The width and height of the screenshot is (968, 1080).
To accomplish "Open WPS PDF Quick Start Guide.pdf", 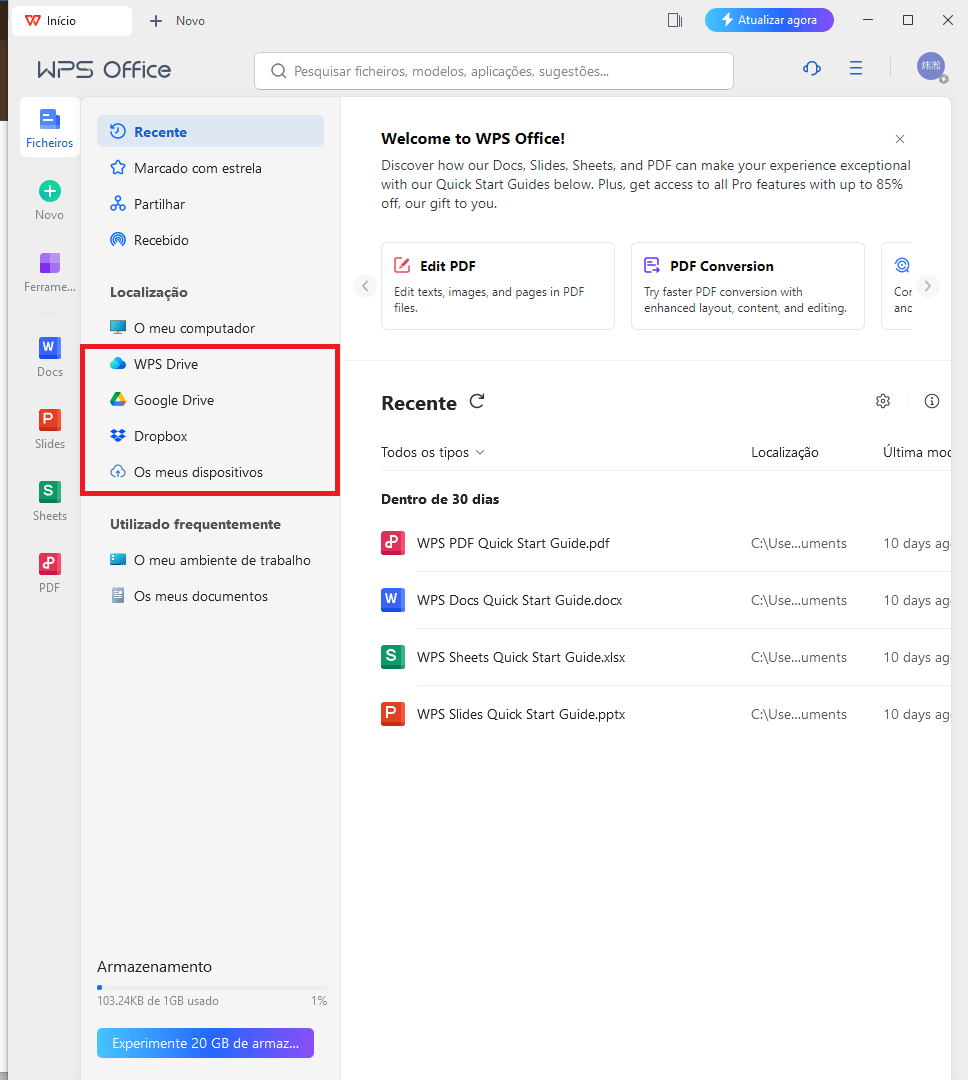I will (513, 543).
